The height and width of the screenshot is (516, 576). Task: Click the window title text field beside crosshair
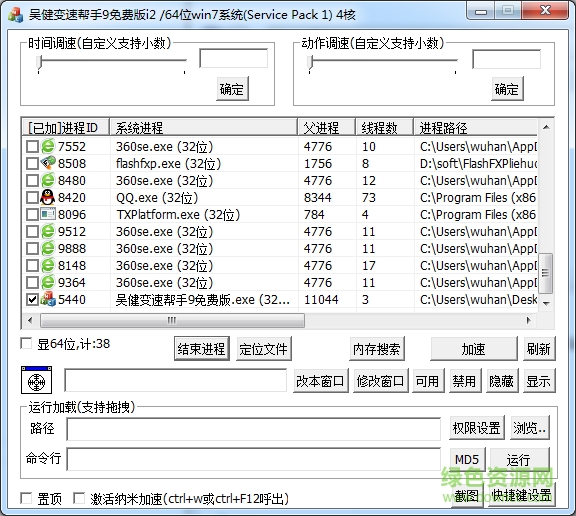click(x=176, y=380)
